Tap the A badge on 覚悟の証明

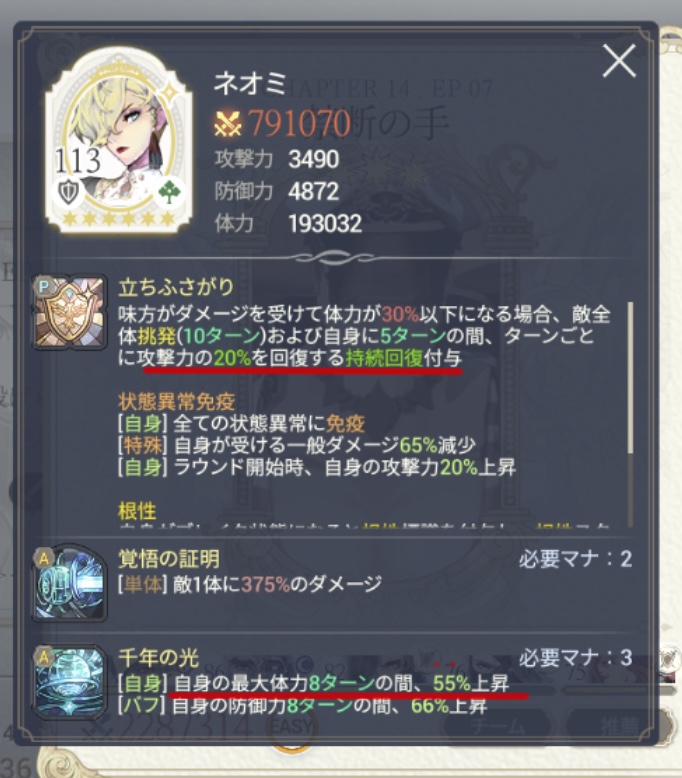pos(44,558)
